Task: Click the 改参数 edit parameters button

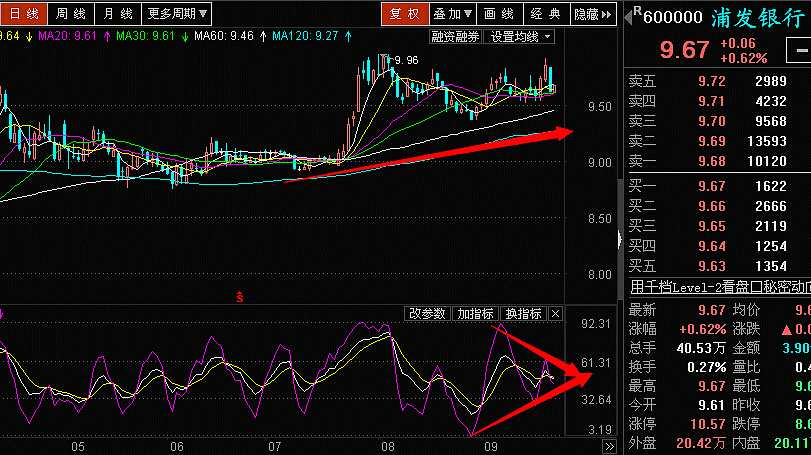Action: (427, 314)
